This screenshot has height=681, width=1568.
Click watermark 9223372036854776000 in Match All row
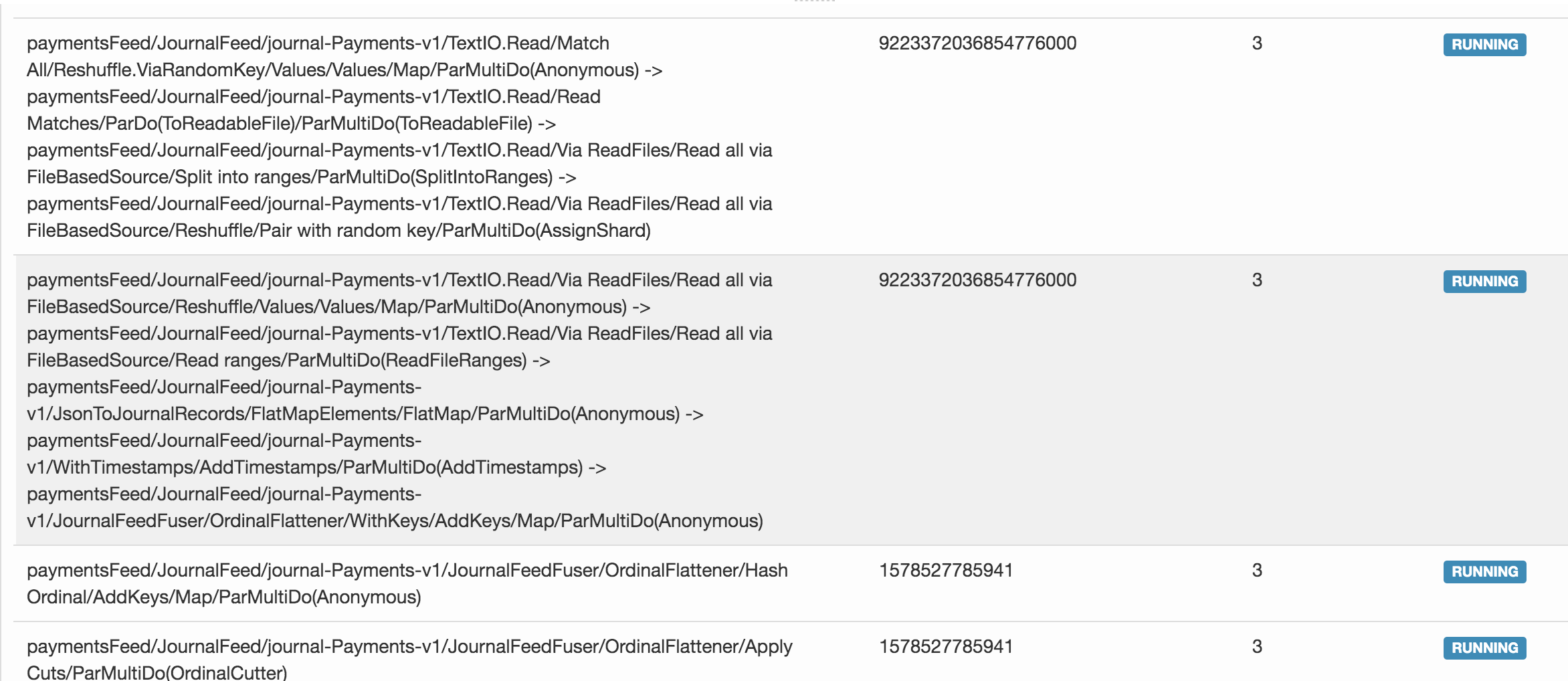[977, 43]
